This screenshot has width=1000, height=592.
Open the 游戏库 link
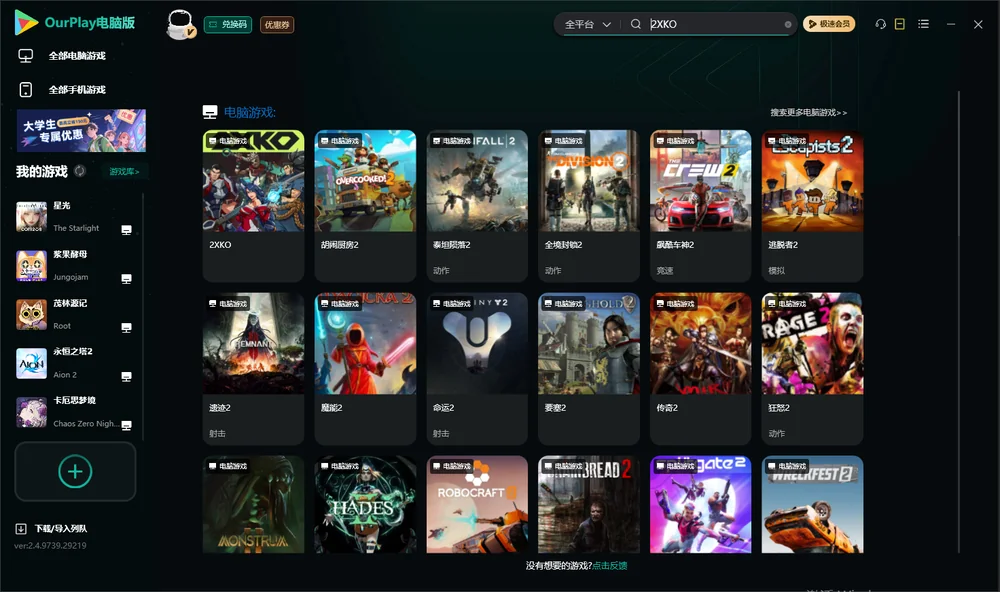[x=124, y=172]
